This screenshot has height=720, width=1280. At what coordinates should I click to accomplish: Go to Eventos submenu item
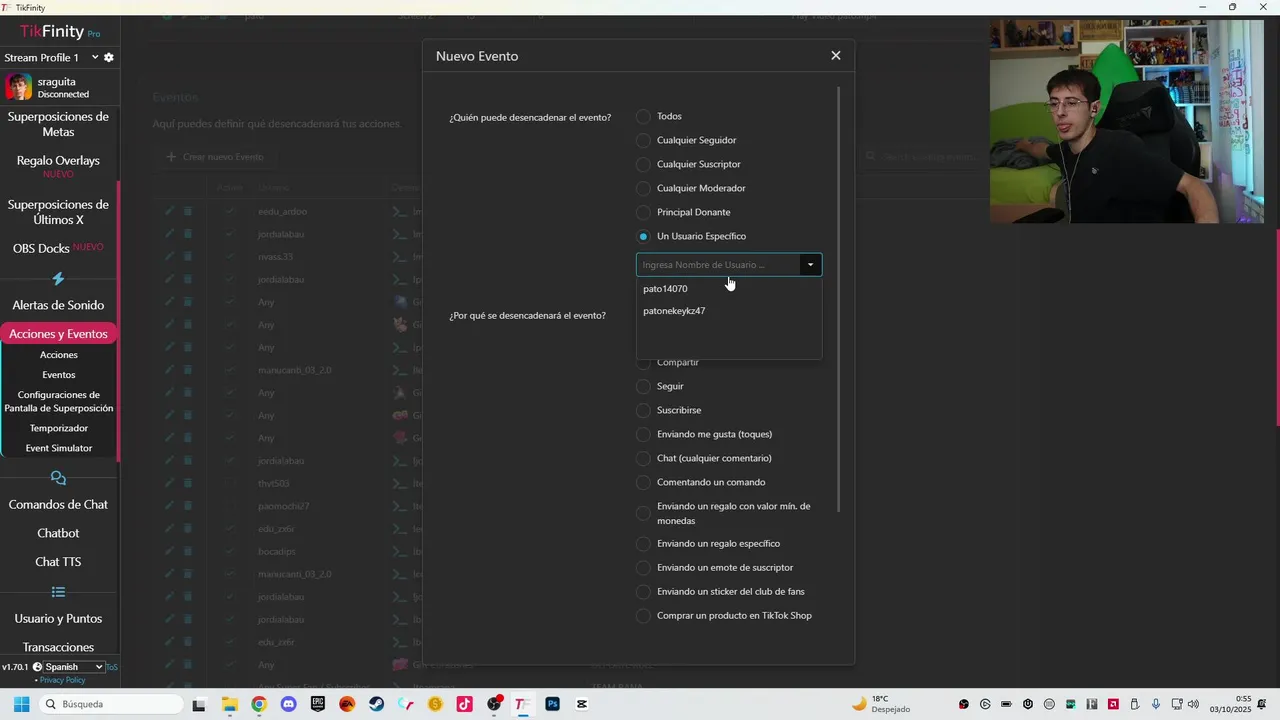point(58,375)
